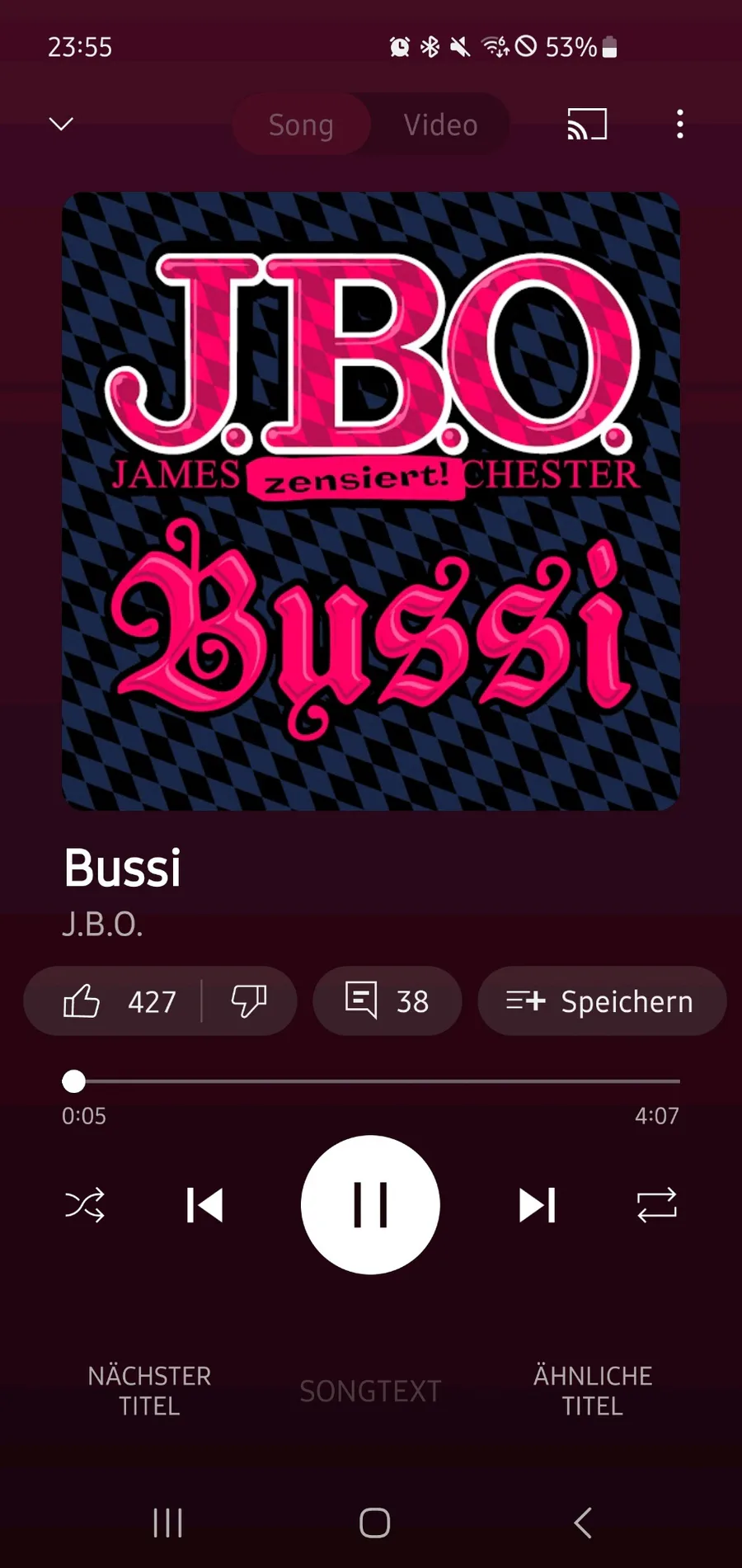
Task: Select the Song mode
Action: (301, 125)
